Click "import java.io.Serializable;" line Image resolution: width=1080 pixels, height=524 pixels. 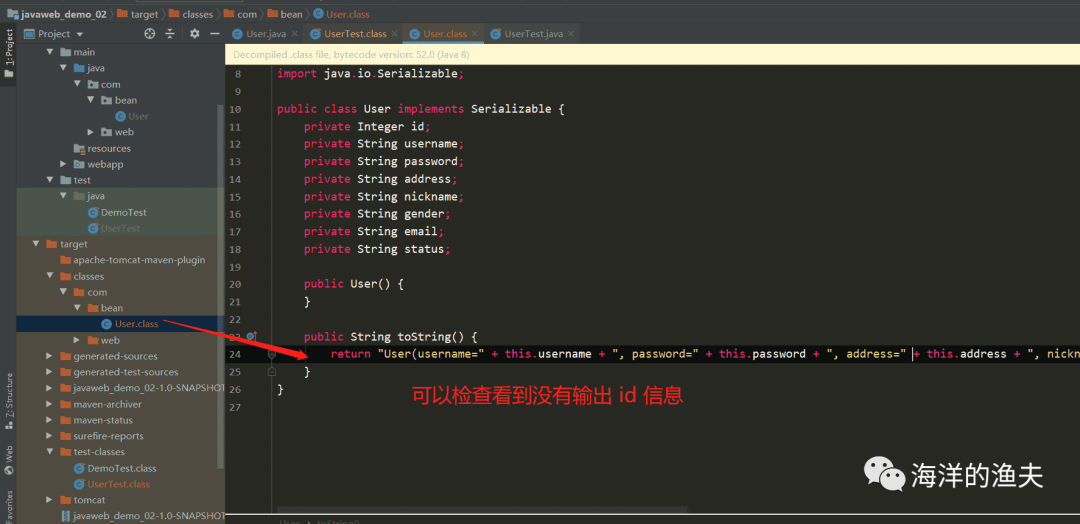[x=371, y=74]
